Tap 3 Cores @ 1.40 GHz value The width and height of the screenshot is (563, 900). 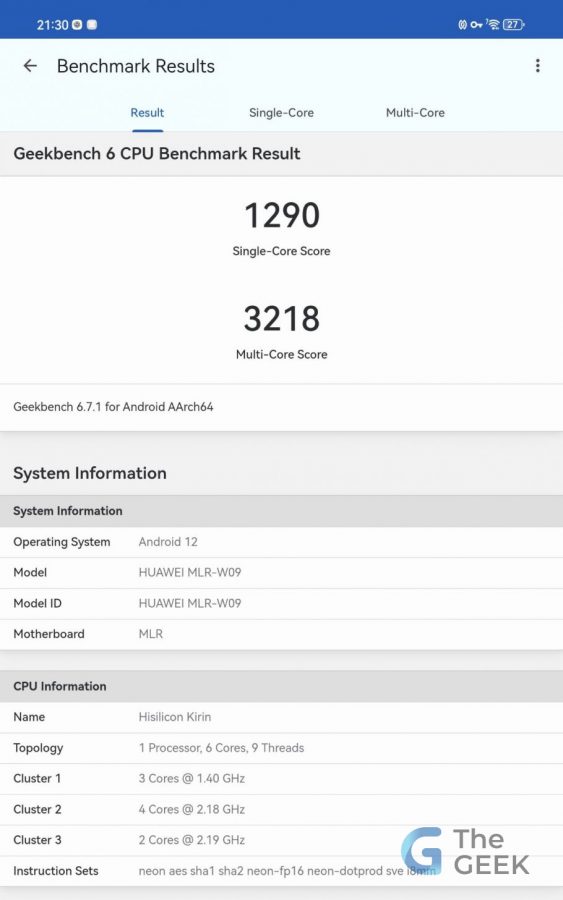pos(192,779)
